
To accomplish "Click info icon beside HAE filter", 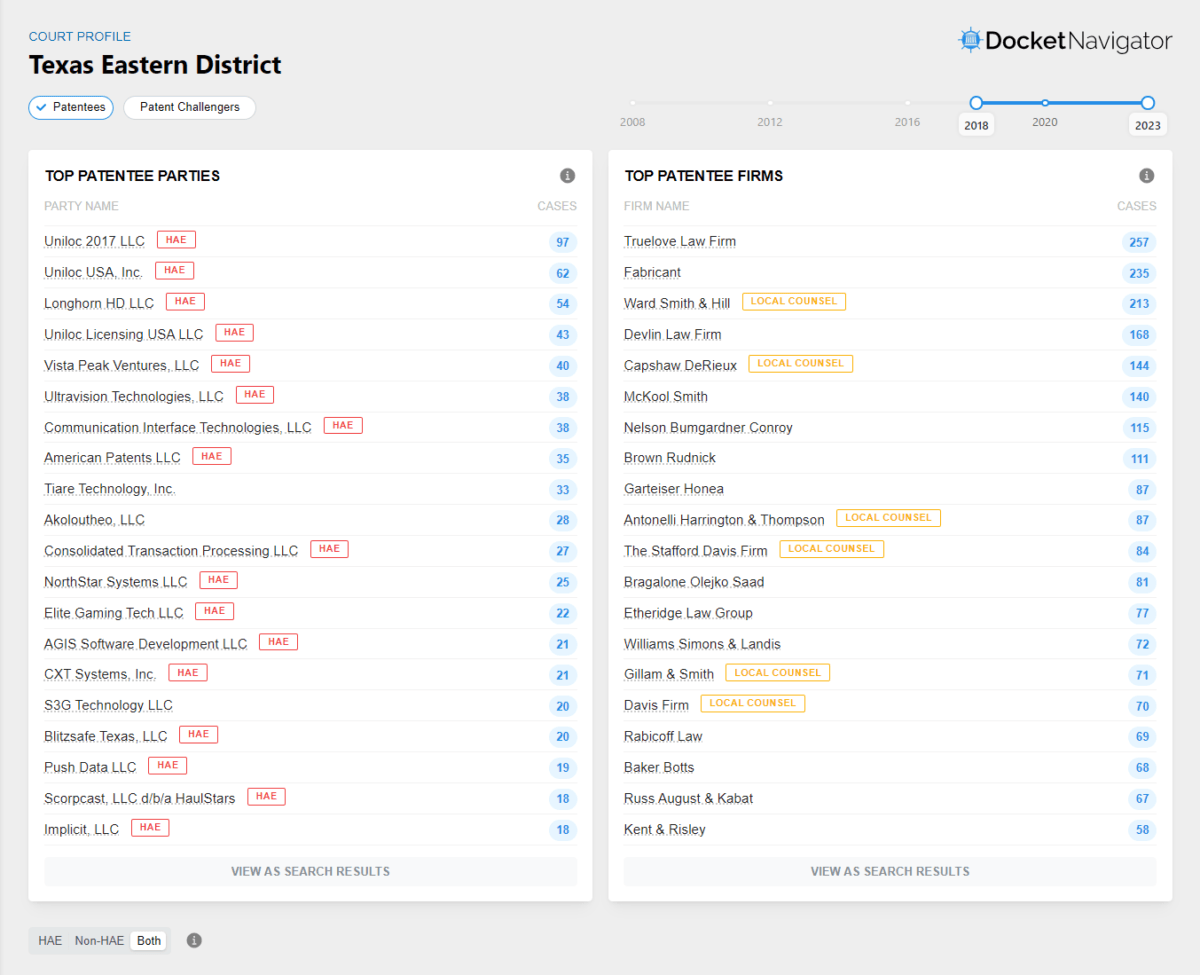I will pos(194,940).
